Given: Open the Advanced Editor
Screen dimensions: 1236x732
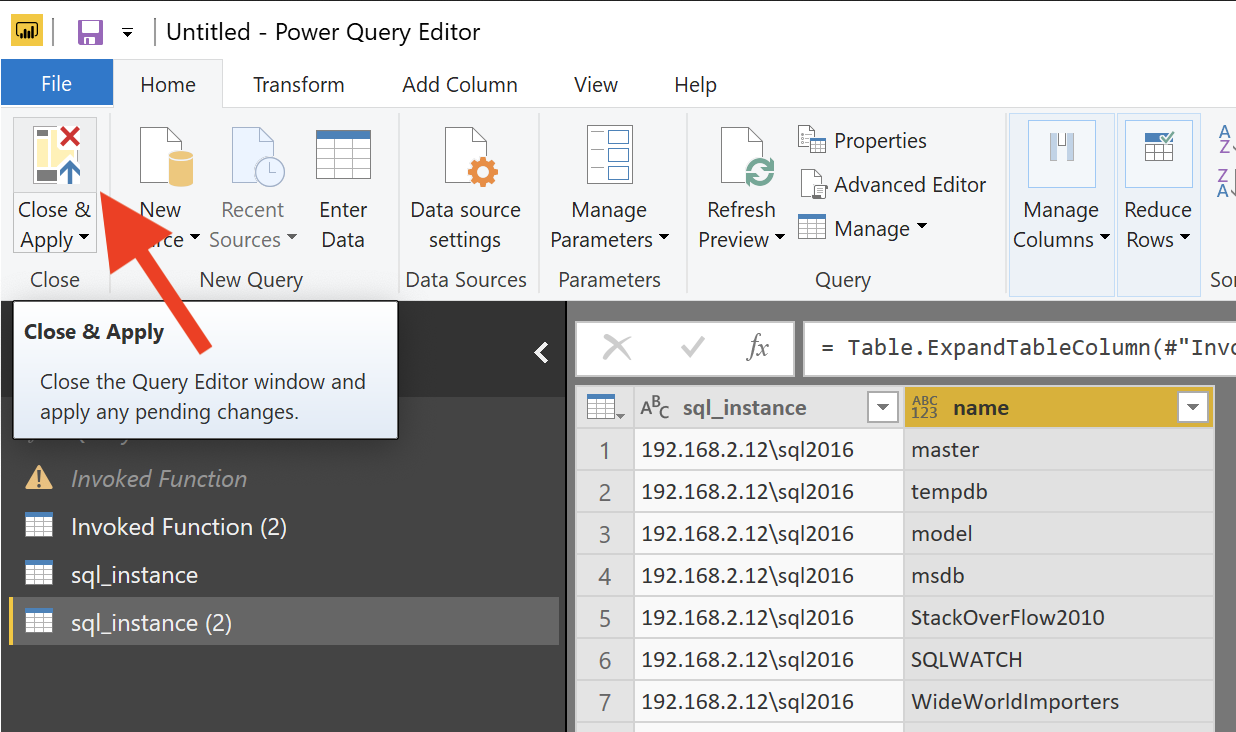Looking at the screenshot, I should point(892,184).
